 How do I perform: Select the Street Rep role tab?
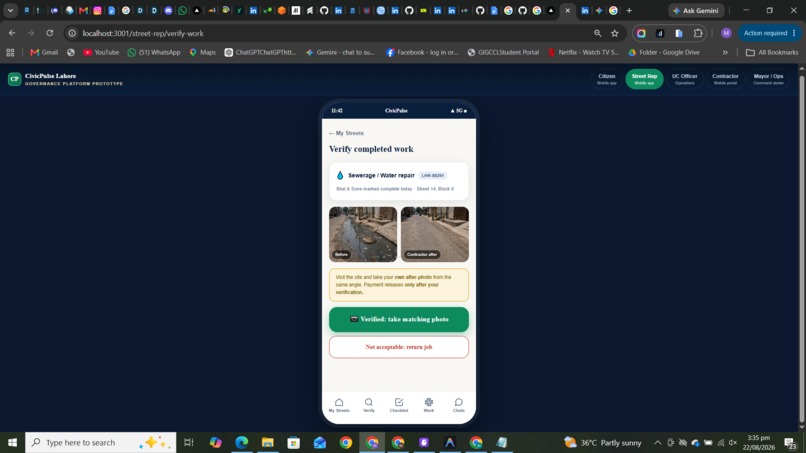tap(644, 79)
